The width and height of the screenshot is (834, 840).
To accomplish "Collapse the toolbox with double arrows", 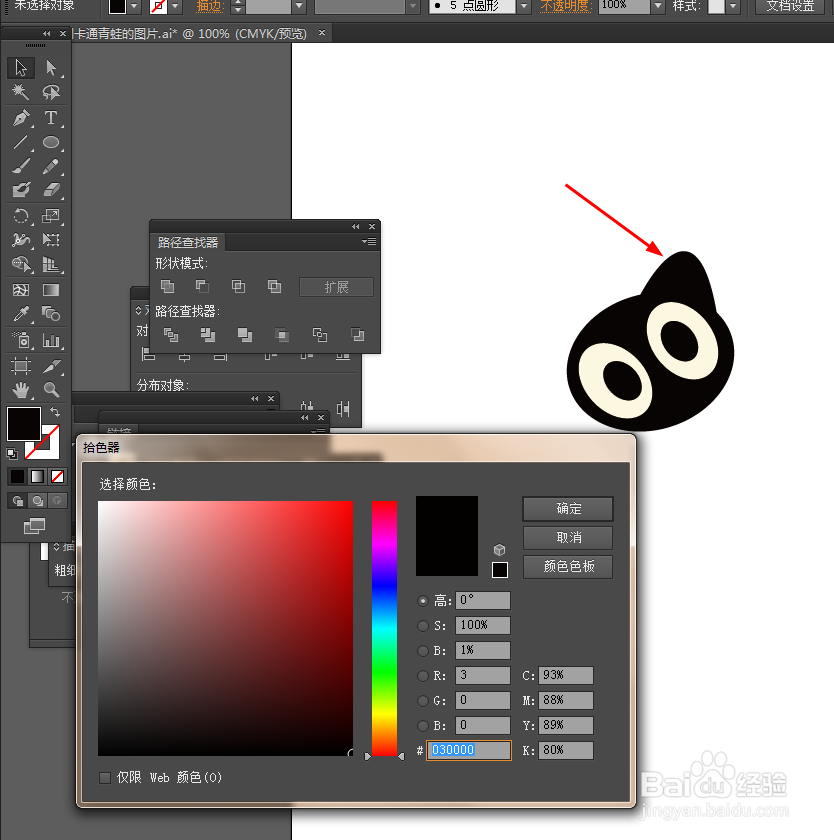I will (x=47, y=34).
